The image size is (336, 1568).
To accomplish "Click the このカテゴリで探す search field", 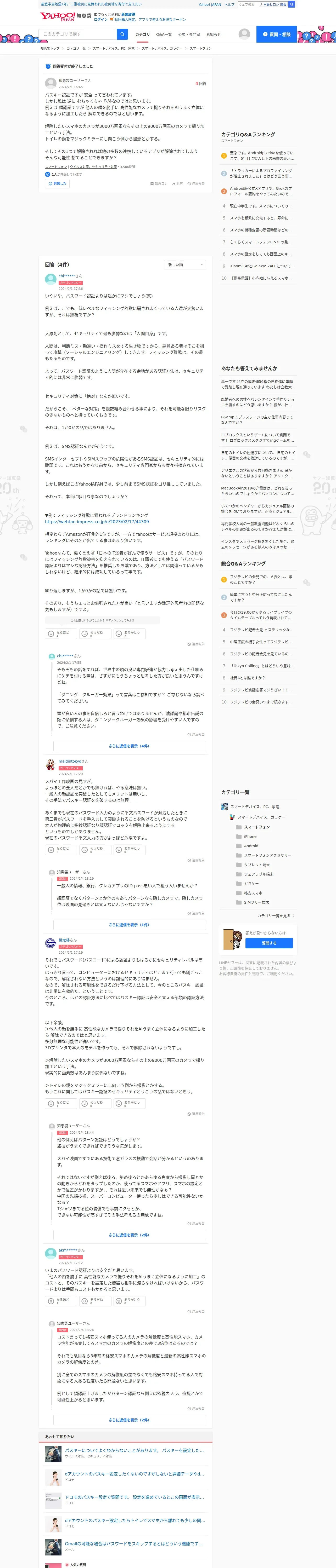I will [77, 34].
